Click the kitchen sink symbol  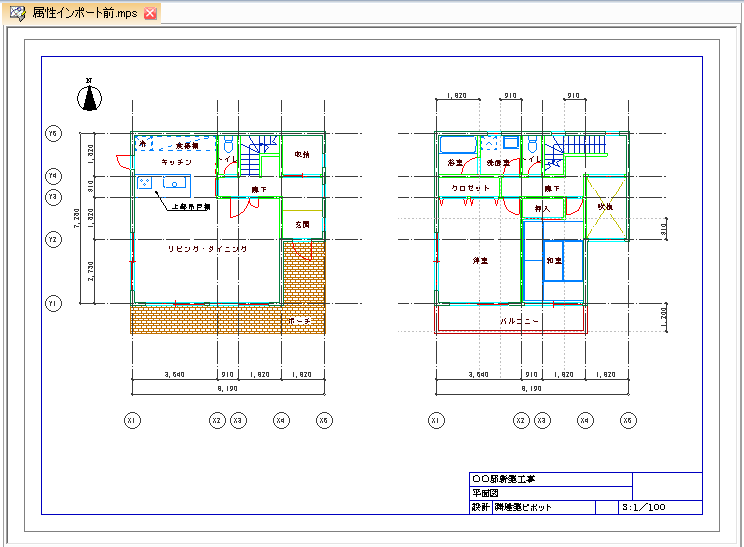(175, 183)
